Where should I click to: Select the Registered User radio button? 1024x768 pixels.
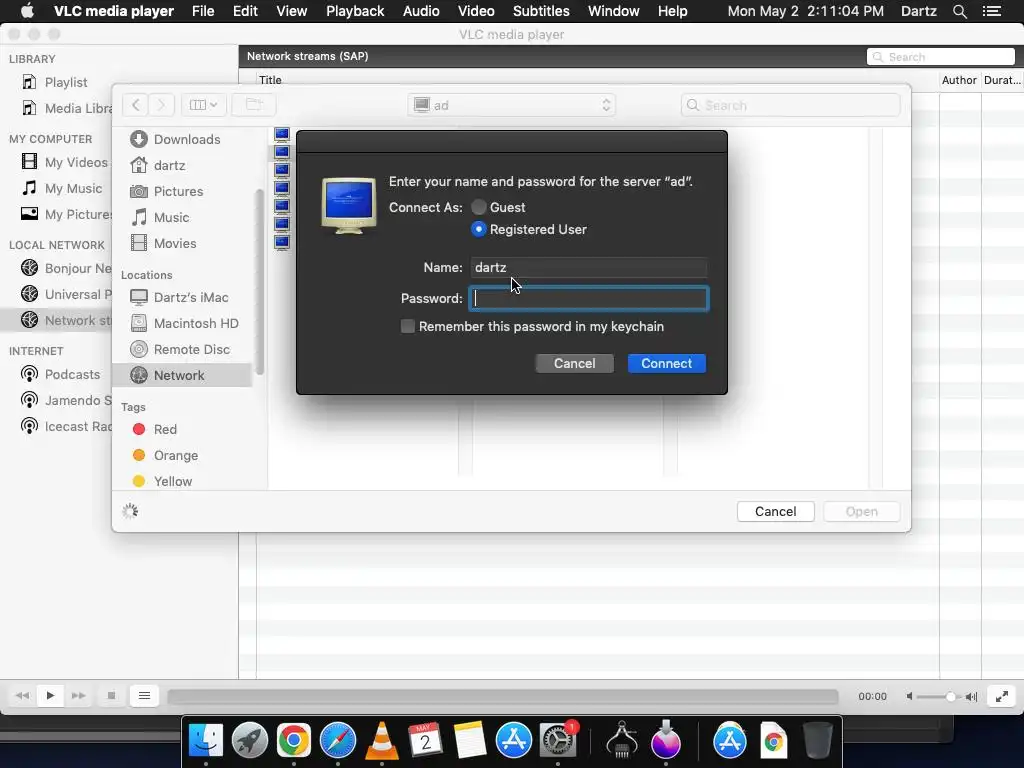(479, 229)
